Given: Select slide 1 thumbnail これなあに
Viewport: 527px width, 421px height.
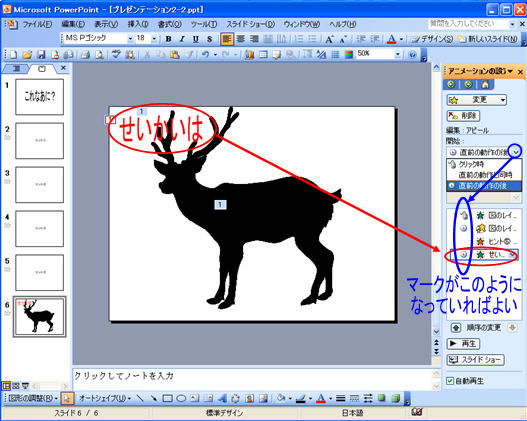Looking at the screenshot, I should pos(39,97).
